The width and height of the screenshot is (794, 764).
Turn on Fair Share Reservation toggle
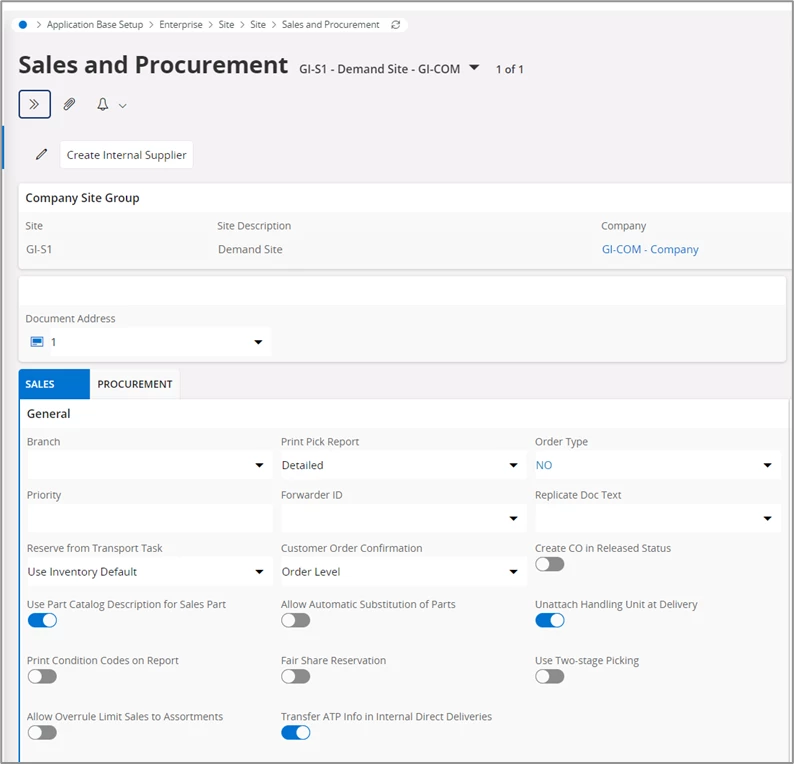click(295, 676)
